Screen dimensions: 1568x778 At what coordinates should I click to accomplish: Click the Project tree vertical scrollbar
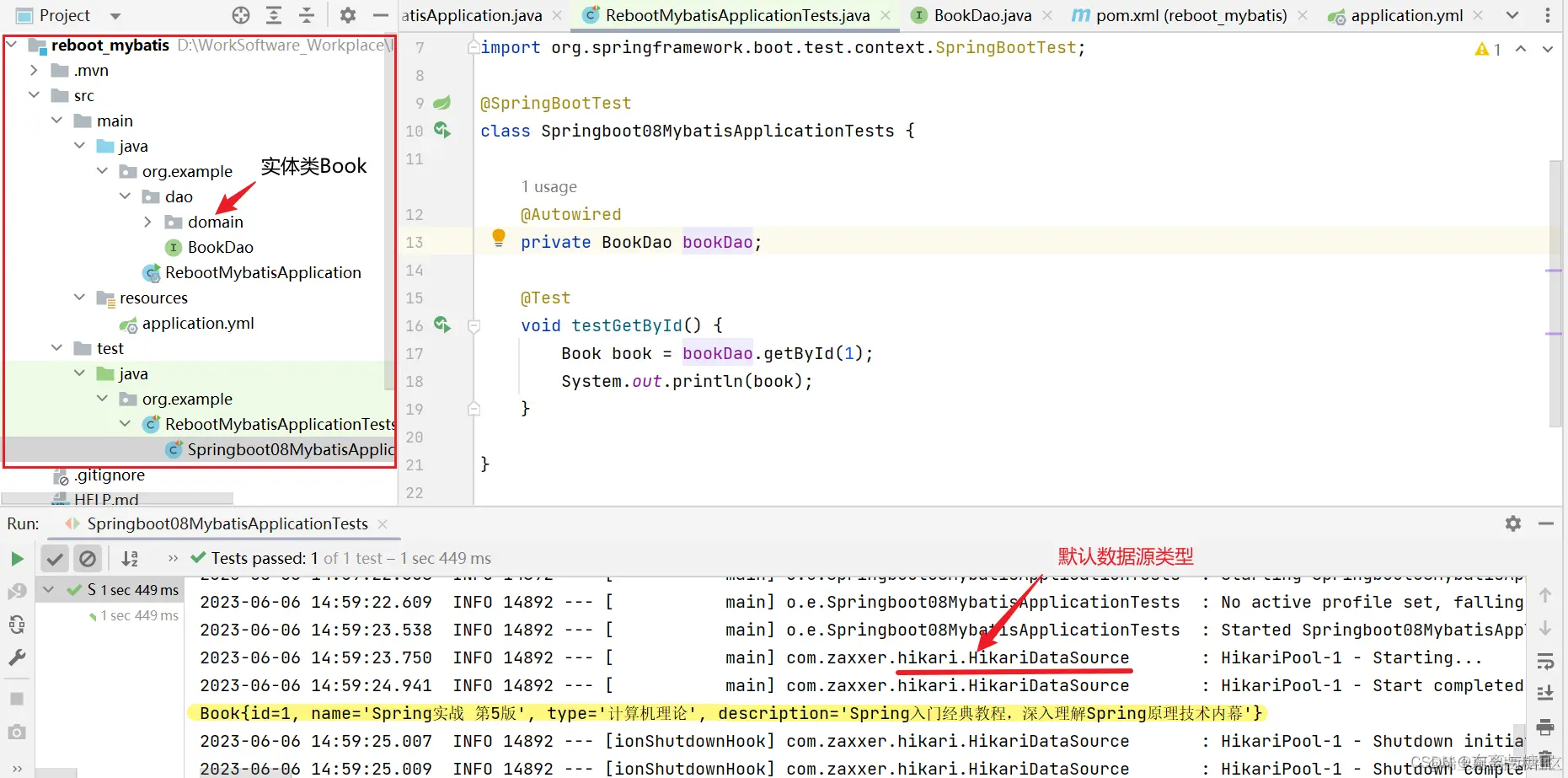(389, 211)
